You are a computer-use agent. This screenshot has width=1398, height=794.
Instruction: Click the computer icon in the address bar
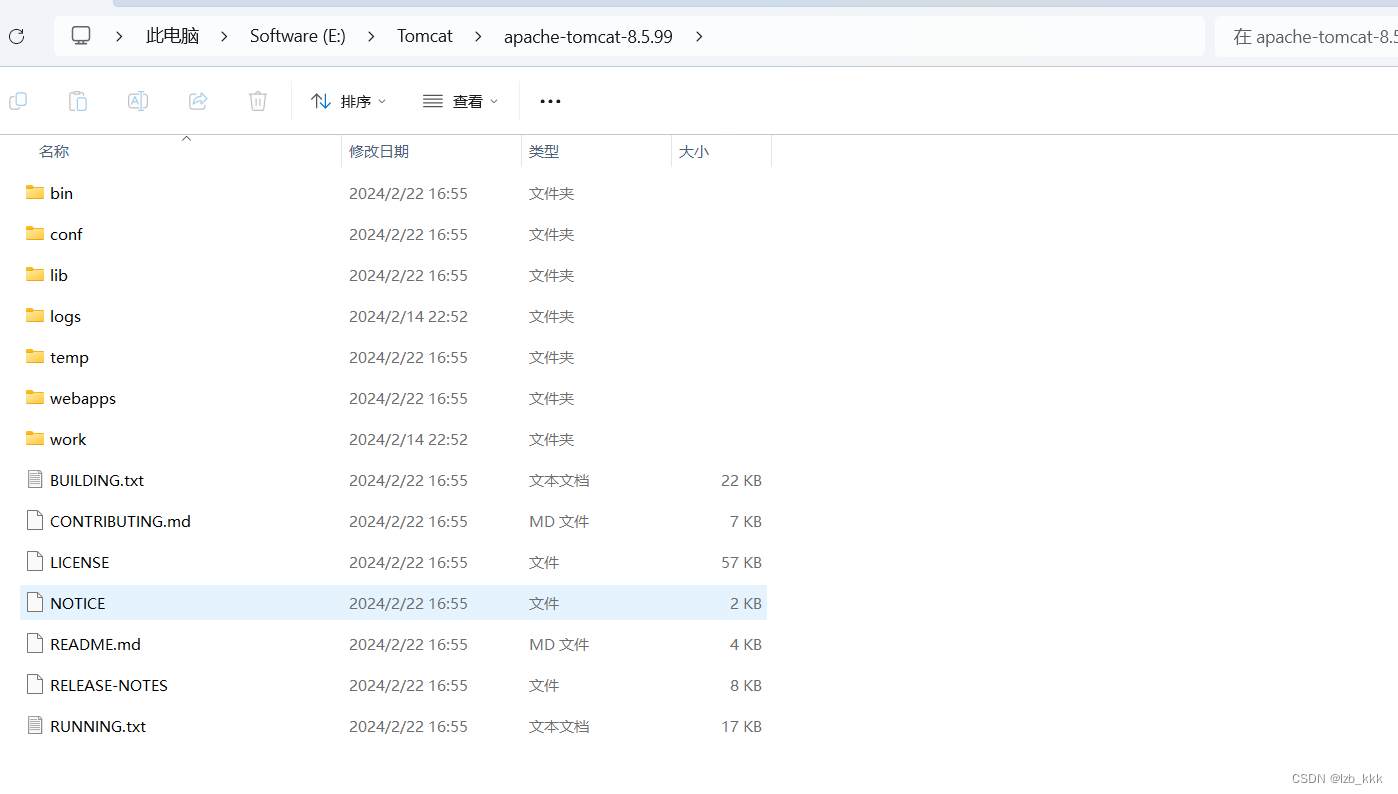tap(80, 35)
